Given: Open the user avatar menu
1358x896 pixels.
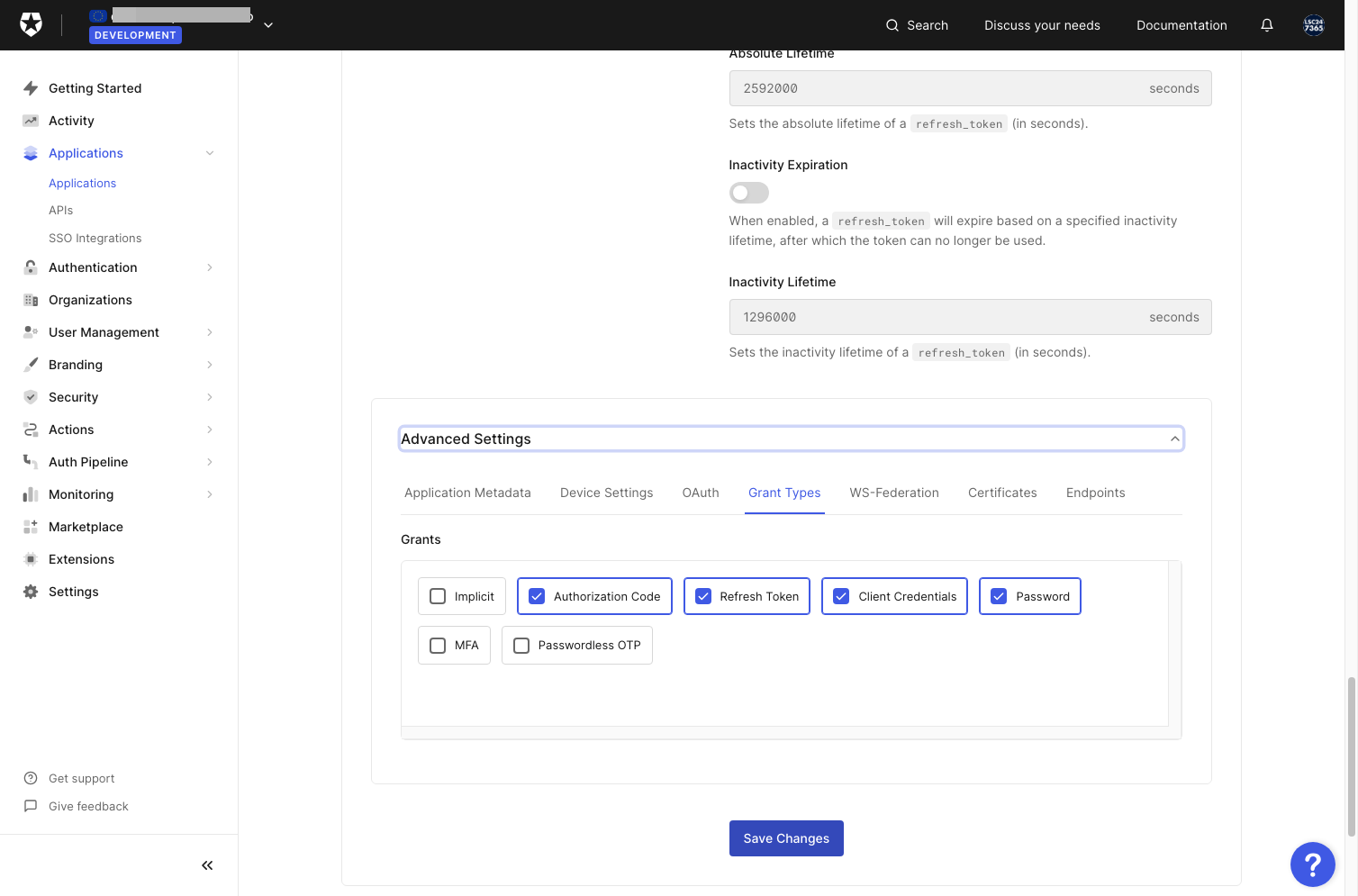Looking at the screenshot, I should click(1314, 25).
